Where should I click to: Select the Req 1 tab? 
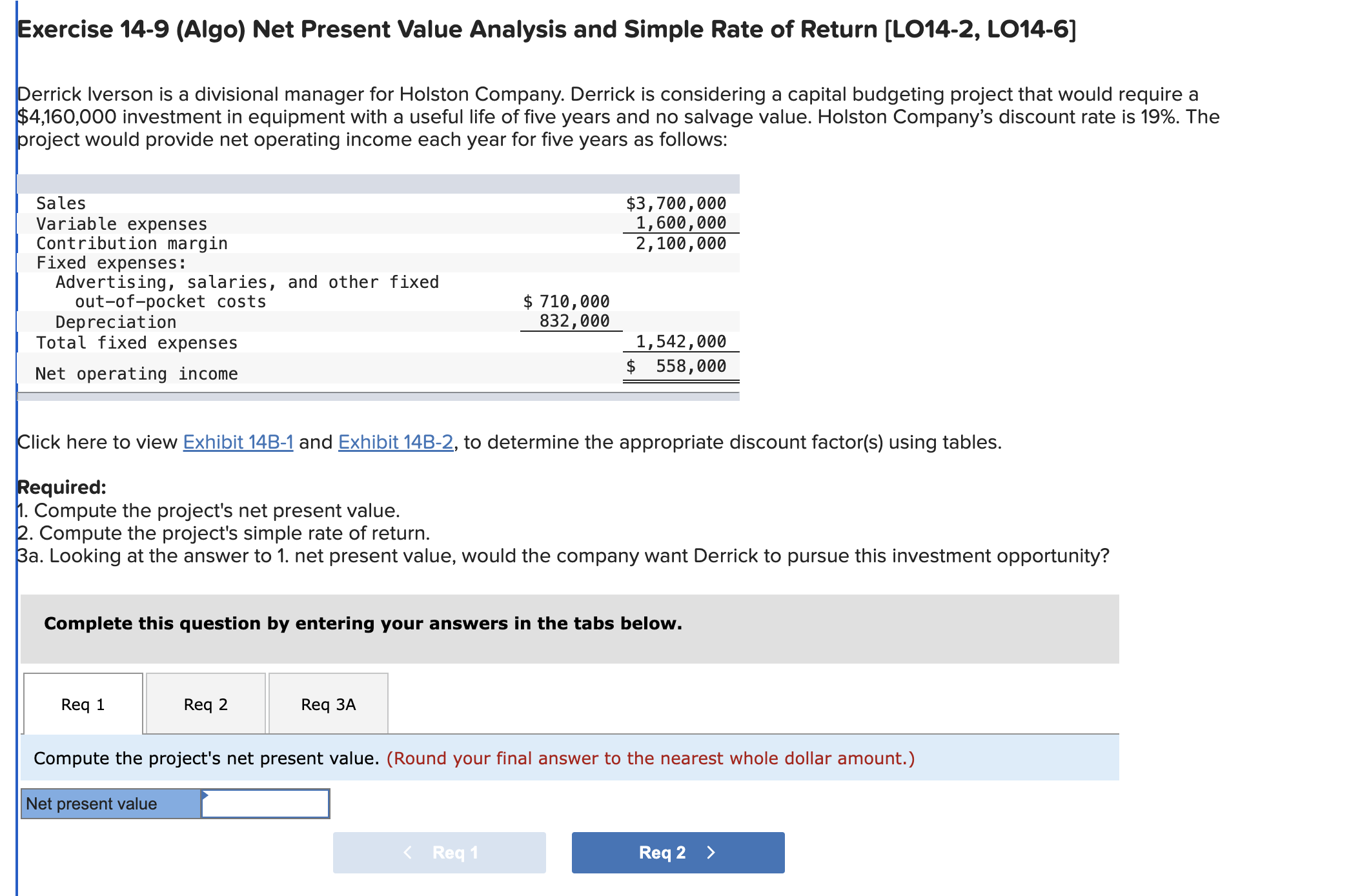click(82, 705)
